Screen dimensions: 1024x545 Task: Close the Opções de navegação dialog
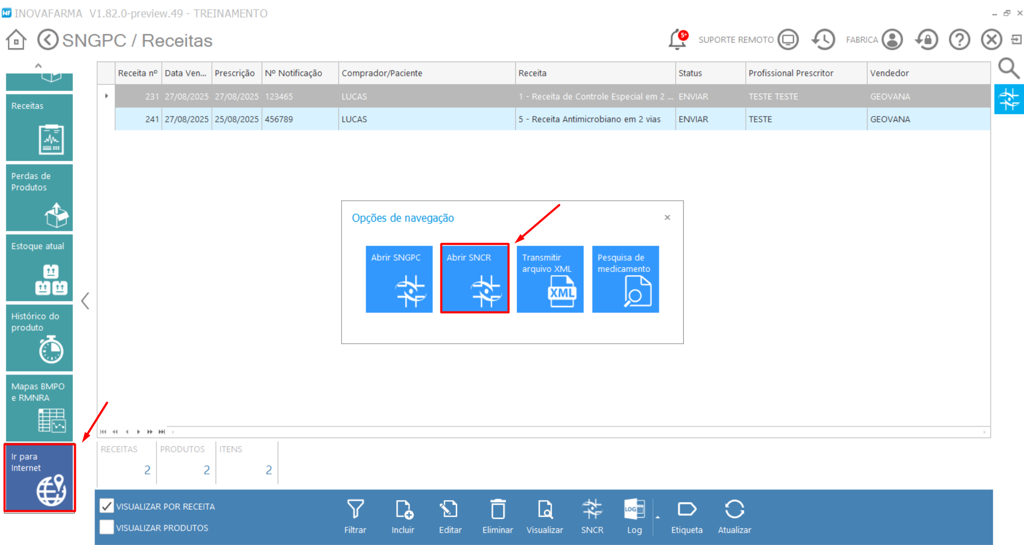667,217
